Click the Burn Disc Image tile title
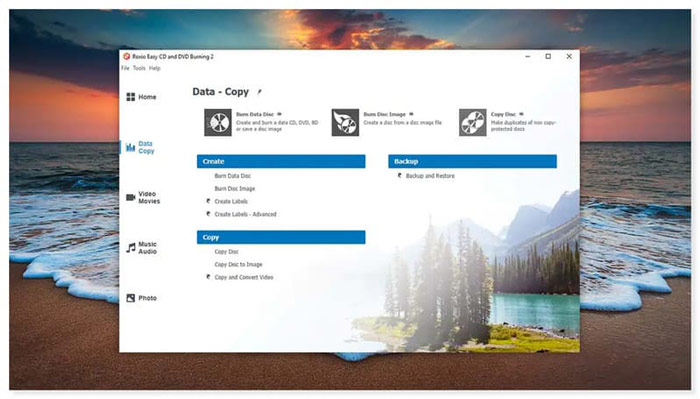This screenshot has width=700, height=399. point(384,114)
